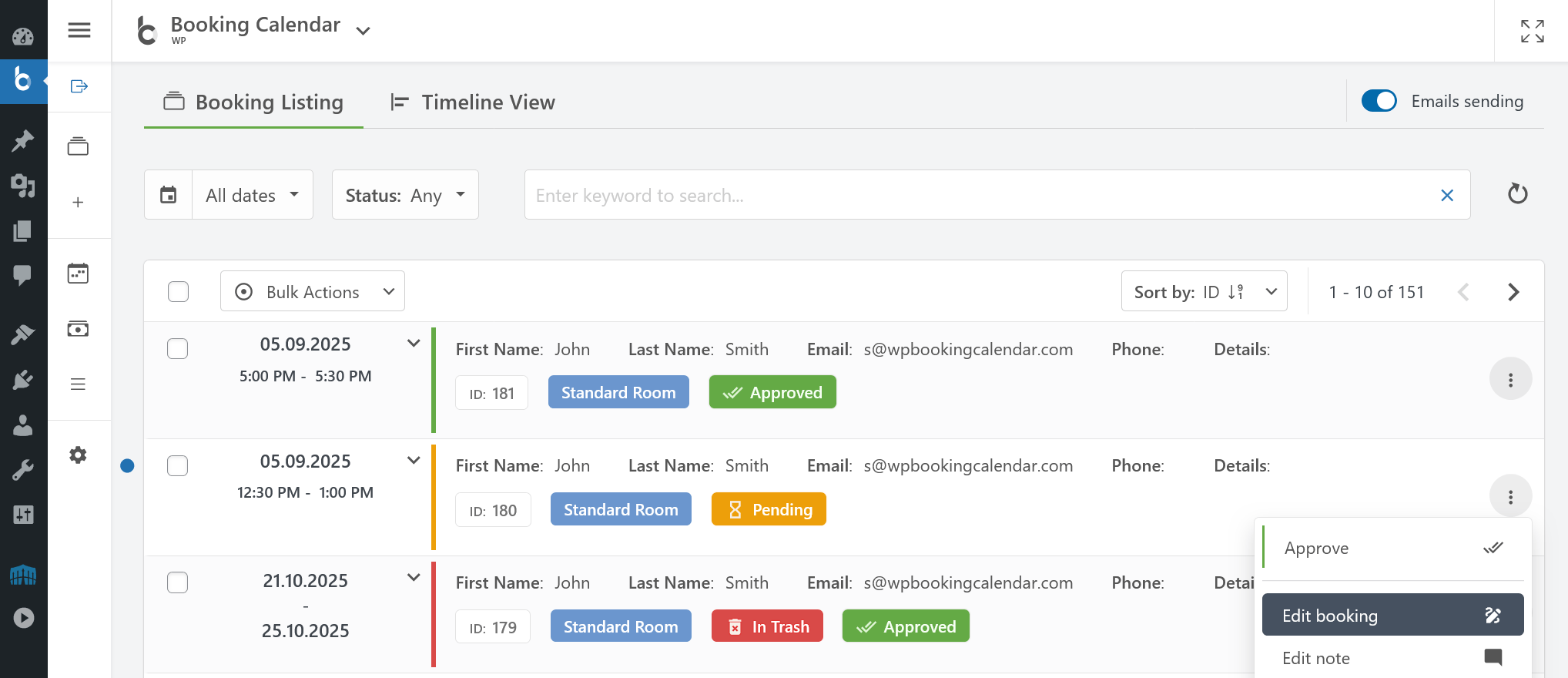The height and width of the screenshot is (678, 1568).
Task: Click the orange Pending status button
Action: pyautogui.click(x=769, y=510)
